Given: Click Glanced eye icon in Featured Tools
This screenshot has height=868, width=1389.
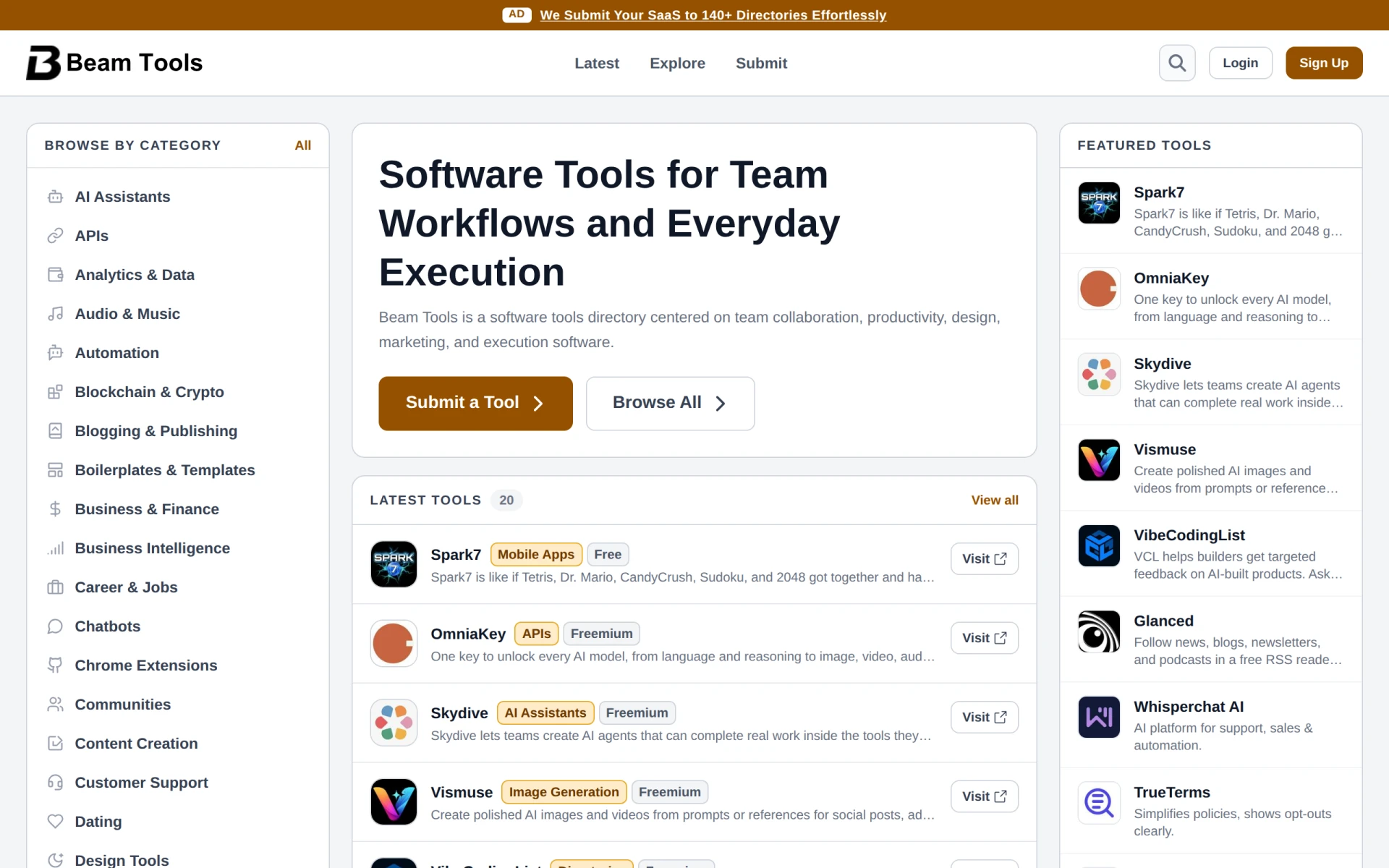Looking at the screenshot, I should tap(1099, 631).
